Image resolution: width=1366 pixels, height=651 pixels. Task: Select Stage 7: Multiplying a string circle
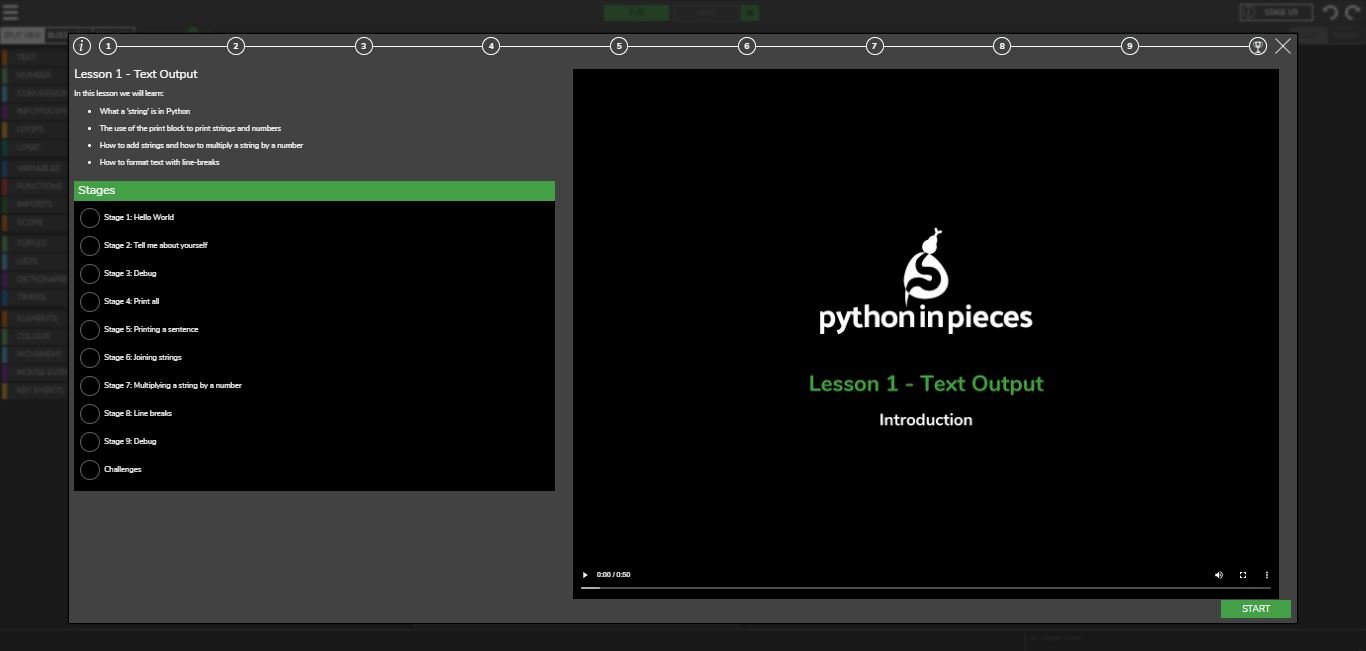(90, 386)
